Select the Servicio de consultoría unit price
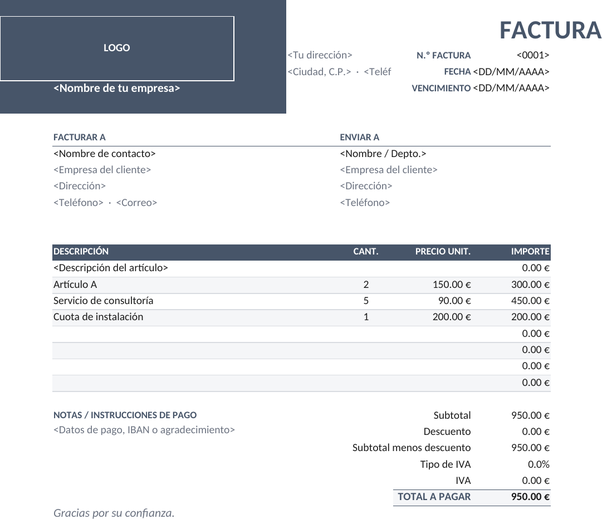 (x=454, y=301)
